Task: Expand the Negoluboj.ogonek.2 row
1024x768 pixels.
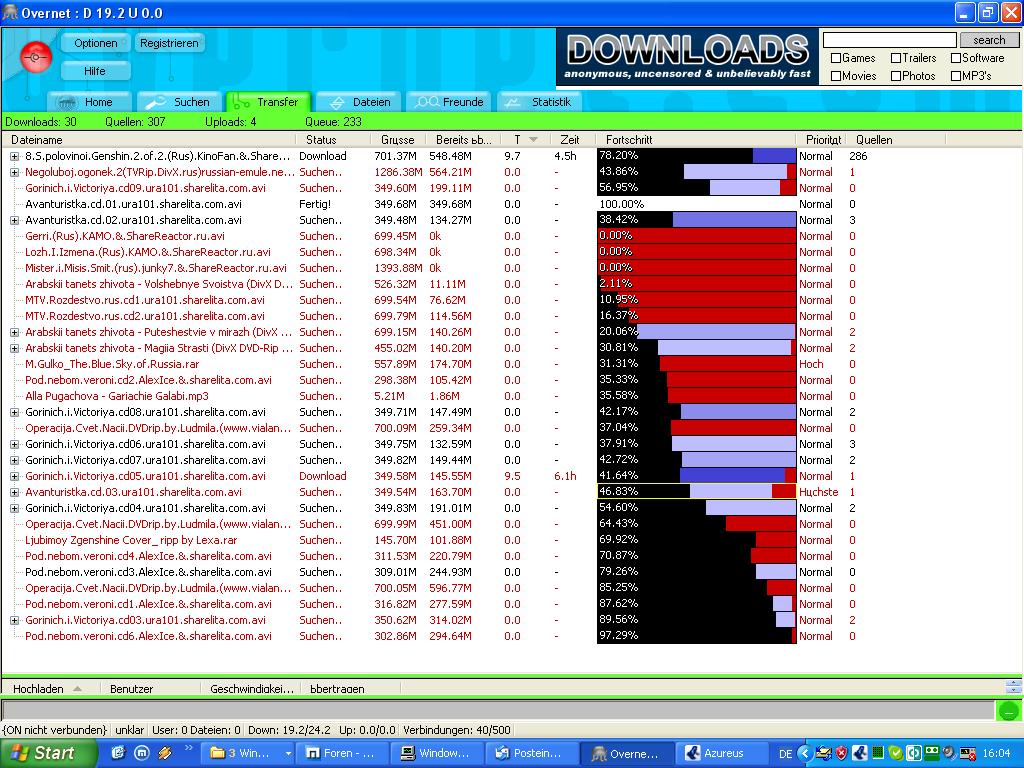Action: (14, 172)
